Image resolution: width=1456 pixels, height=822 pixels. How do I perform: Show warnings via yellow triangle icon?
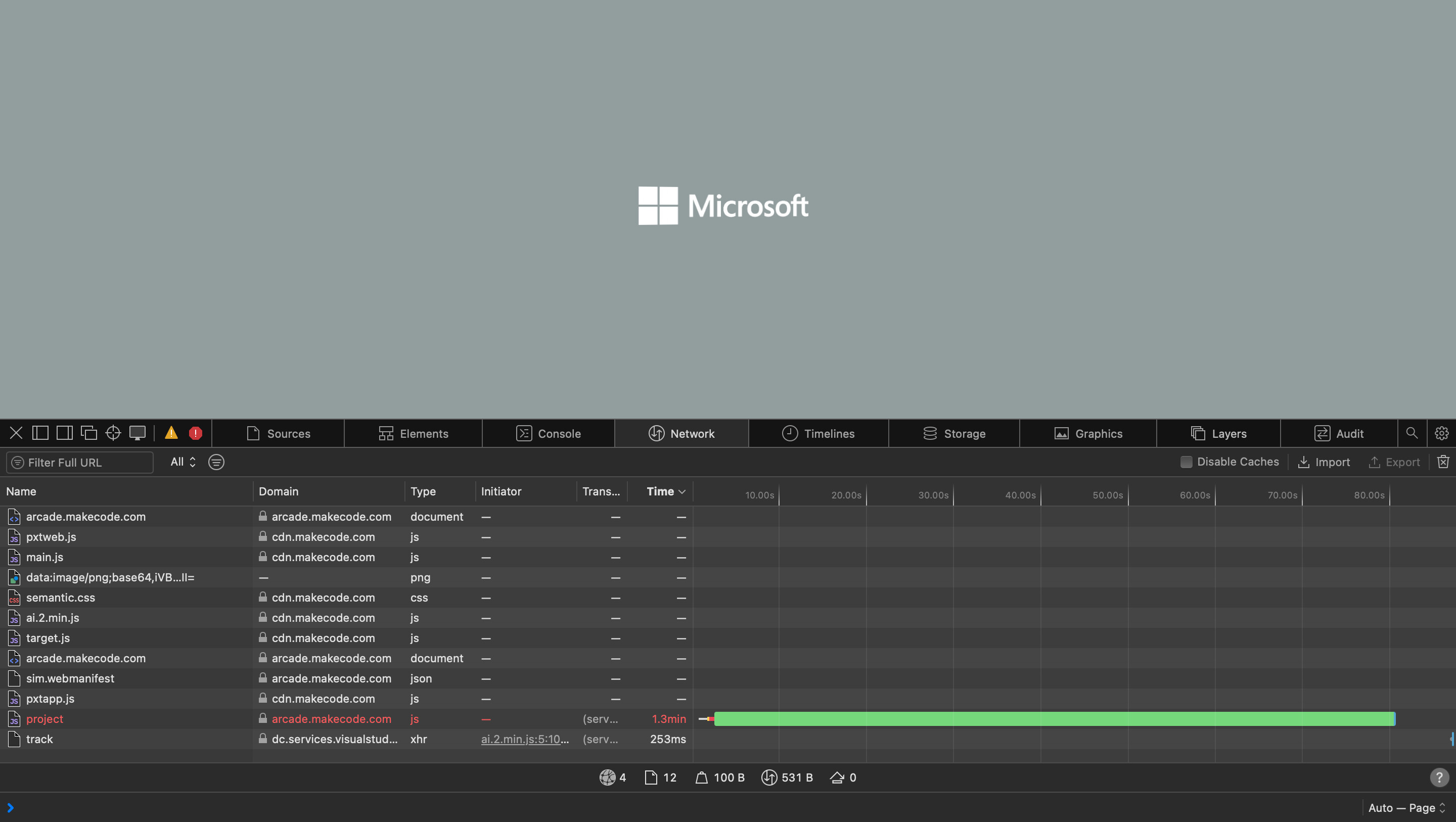pyautogui.click(x=171, y=434)
